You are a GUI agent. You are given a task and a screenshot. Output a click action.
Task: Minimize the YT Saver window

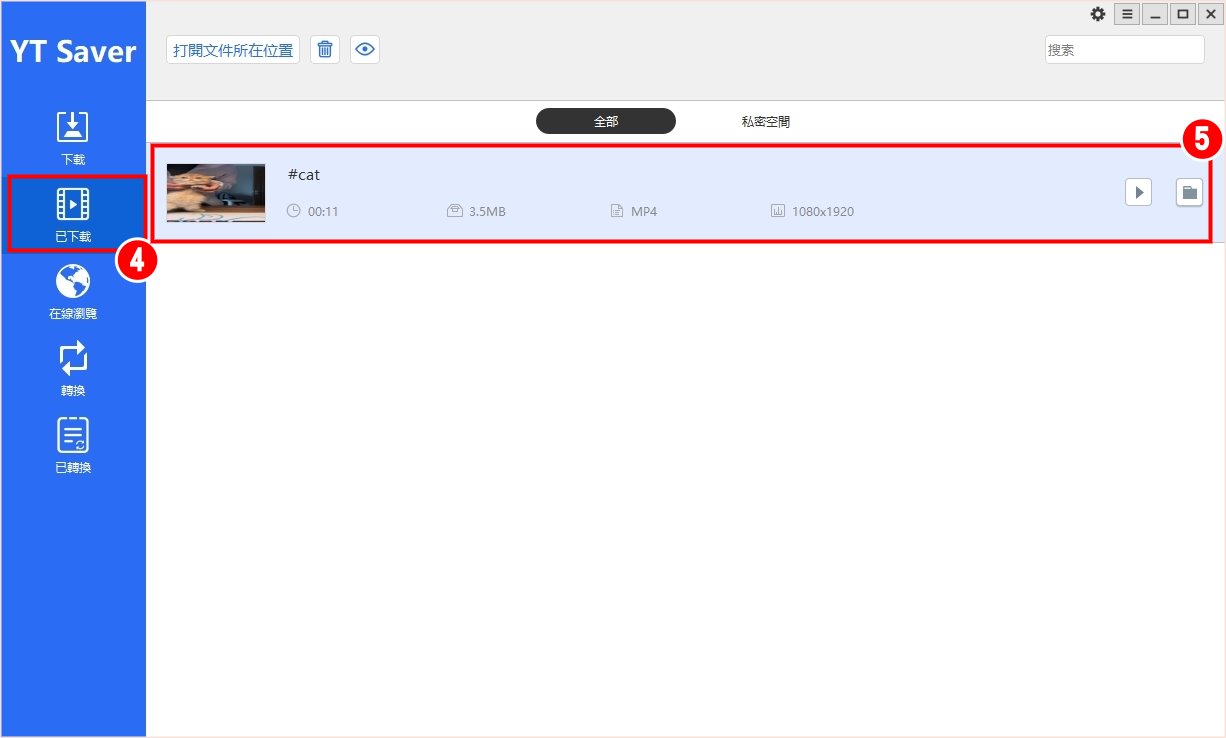pyautogui.click(x=1155, y=14)
